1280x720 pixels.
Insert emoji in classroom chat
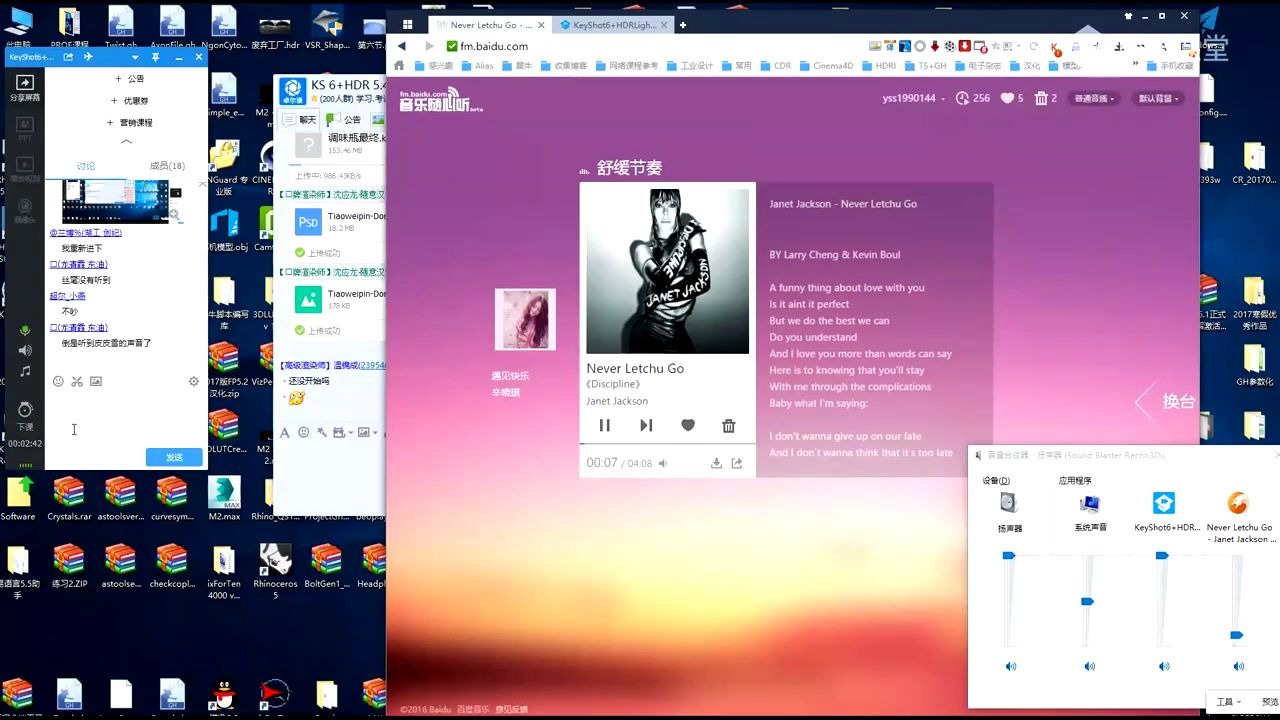(x=58, y=381)
